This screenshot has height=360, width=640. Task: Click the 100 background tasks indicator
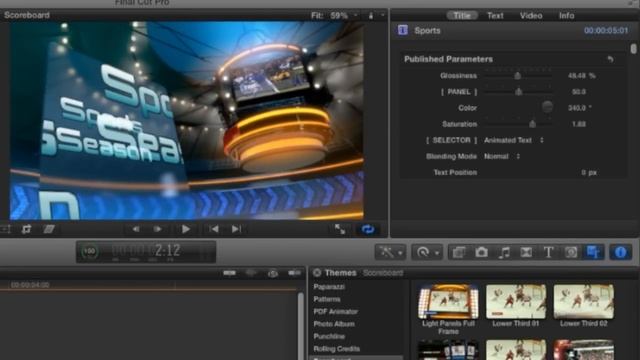pyautogui.click(x=90, y=251)
